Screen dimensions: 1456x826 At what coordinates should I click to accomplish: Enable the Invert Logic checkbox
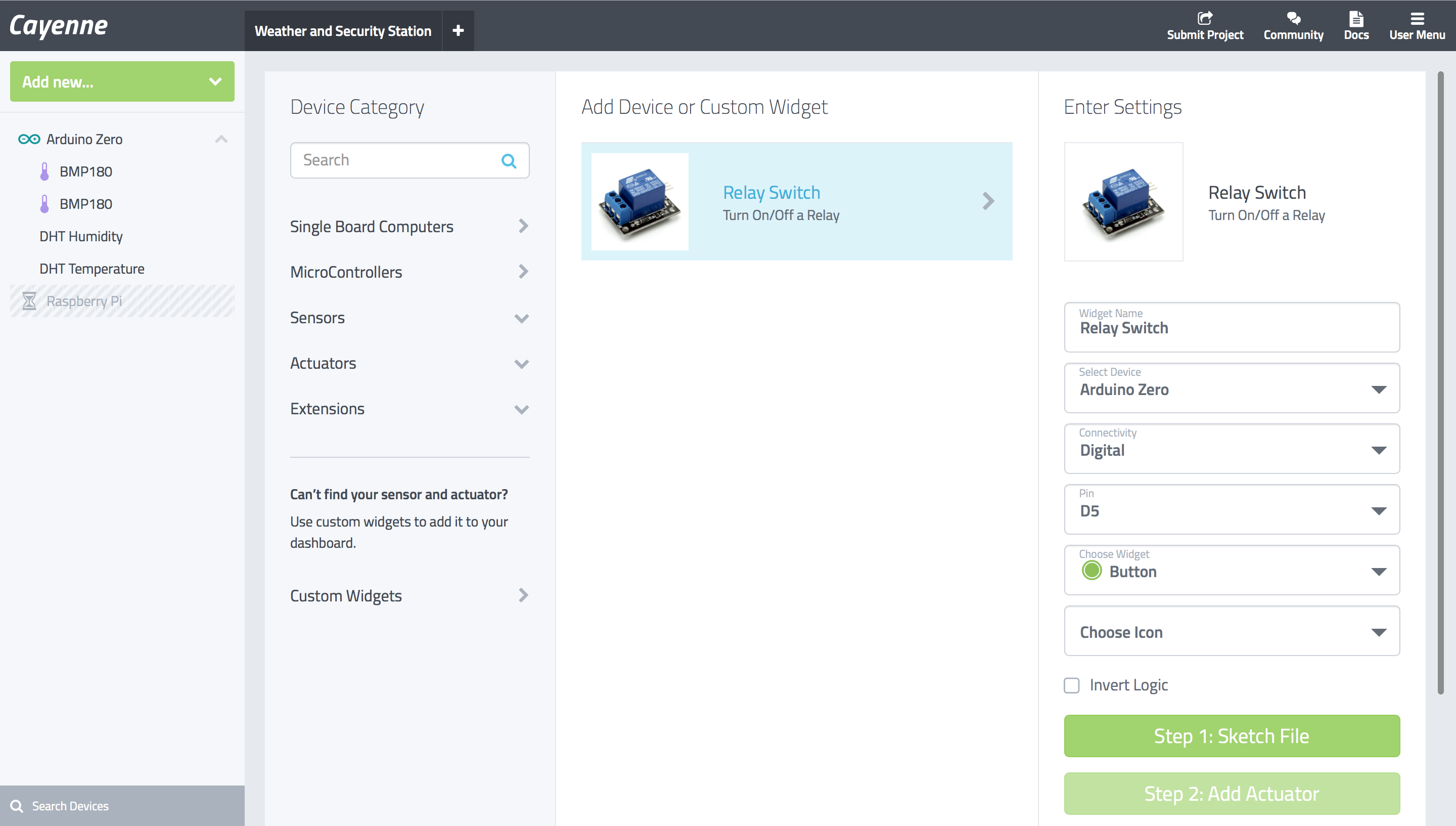(1072, 685)
